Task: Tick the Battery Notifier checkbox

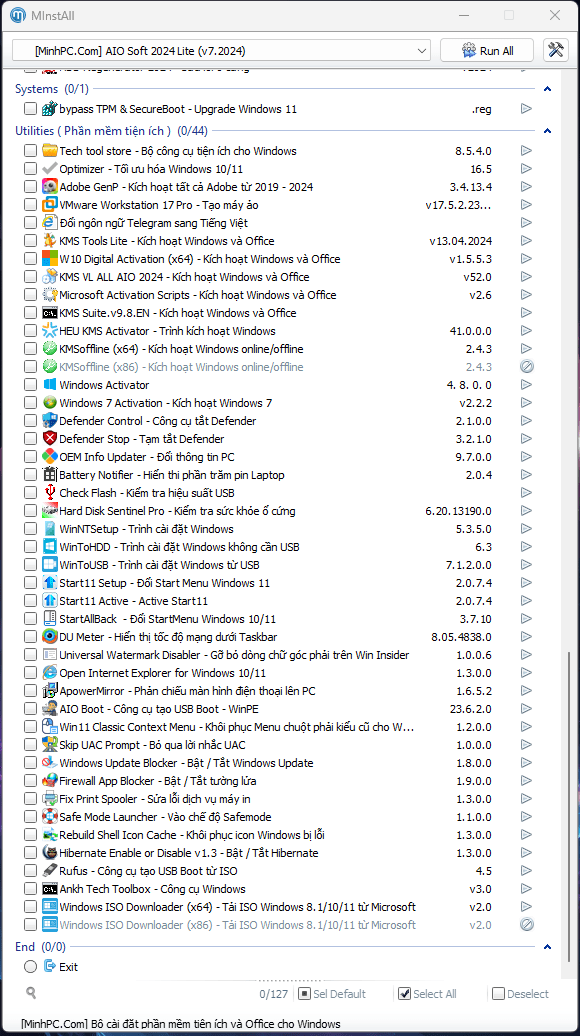Action: click(x=30, y=475)
